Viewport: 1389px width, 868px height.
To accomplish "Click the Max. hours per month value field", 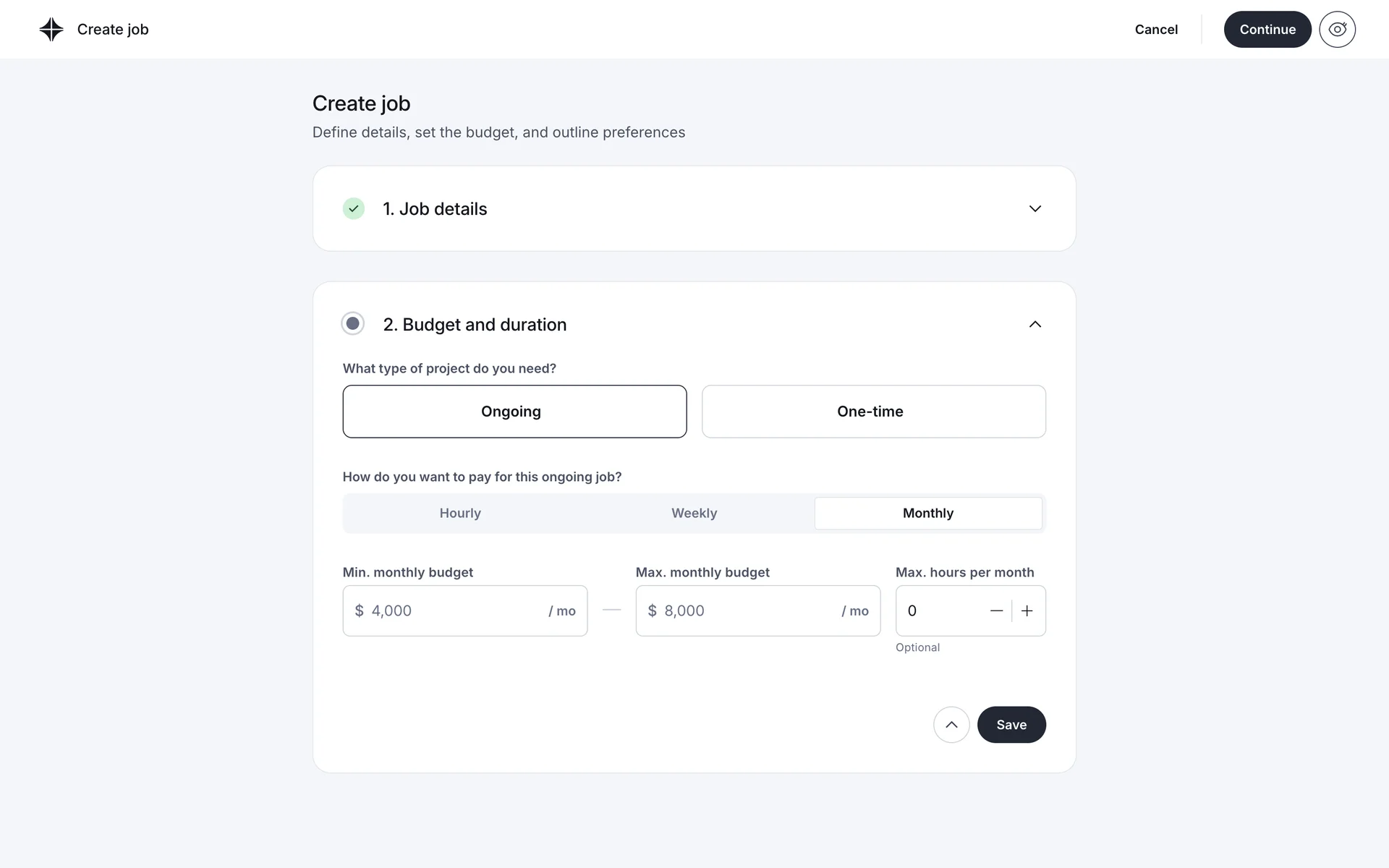I will (x=940, y=610).
